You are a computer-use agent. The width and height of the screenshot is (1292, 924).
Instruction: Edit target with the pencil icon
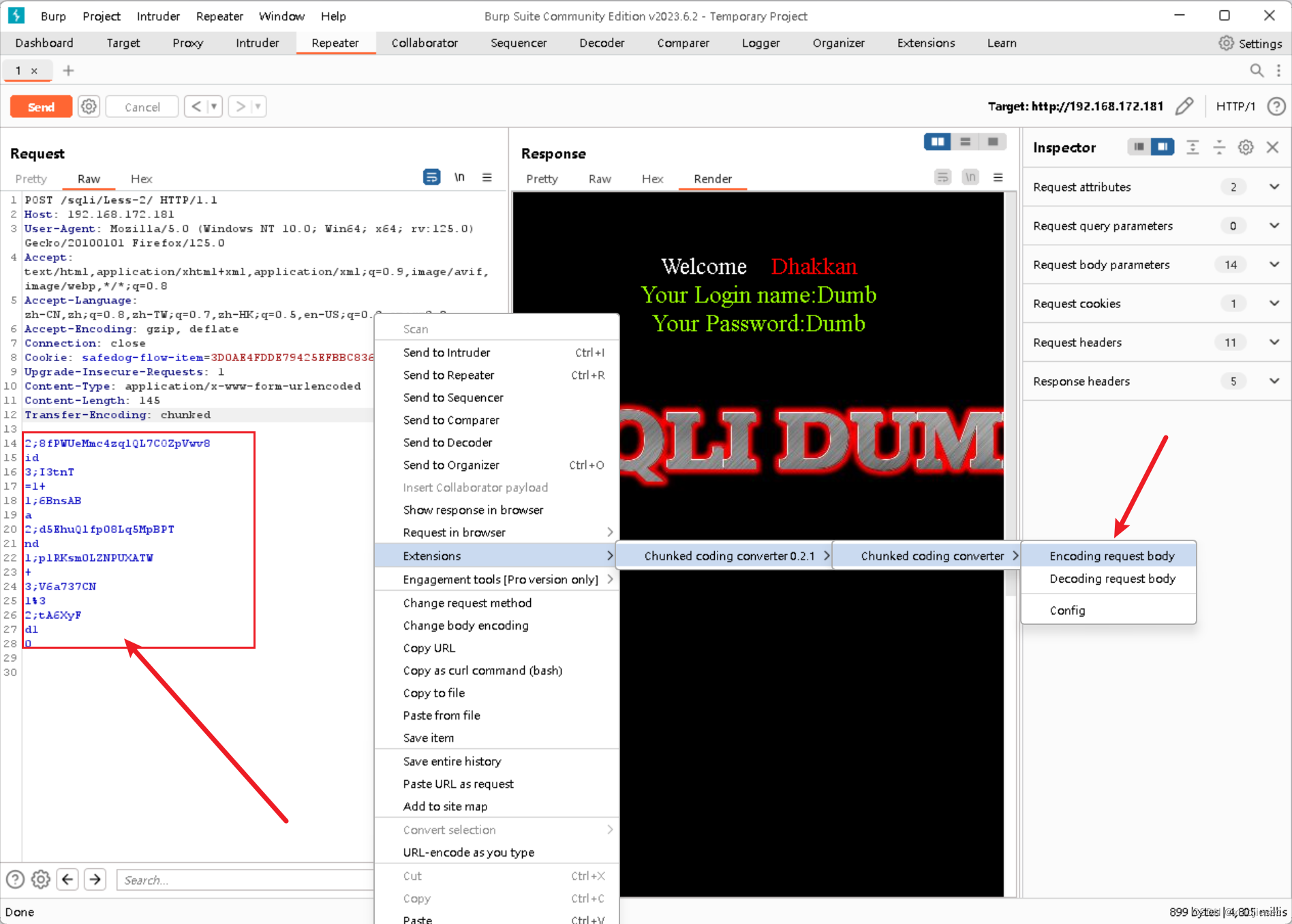click(x=1184, y=106)
